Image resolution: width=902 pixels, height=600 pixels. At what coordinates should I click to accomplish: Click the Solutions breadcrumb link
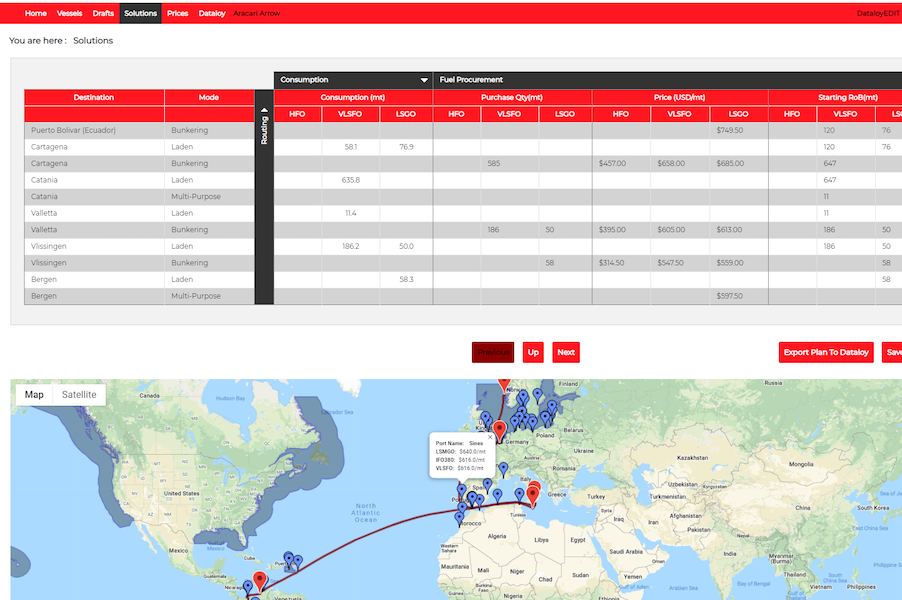coord(93,40)
